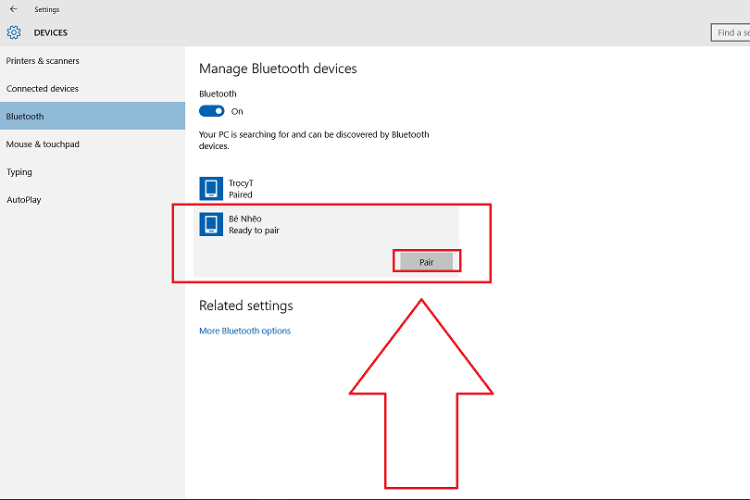Click the Find a setting search box

pyautogui.click(x=730, y=33)
